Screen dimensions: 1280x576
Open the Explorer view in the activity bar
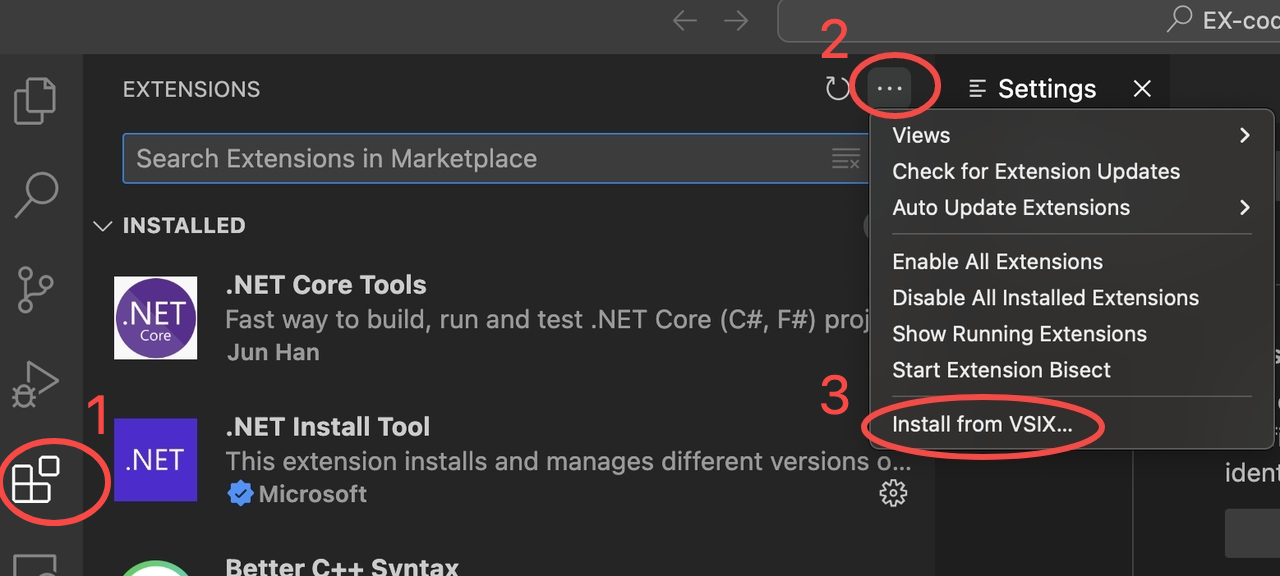[35, 101]
